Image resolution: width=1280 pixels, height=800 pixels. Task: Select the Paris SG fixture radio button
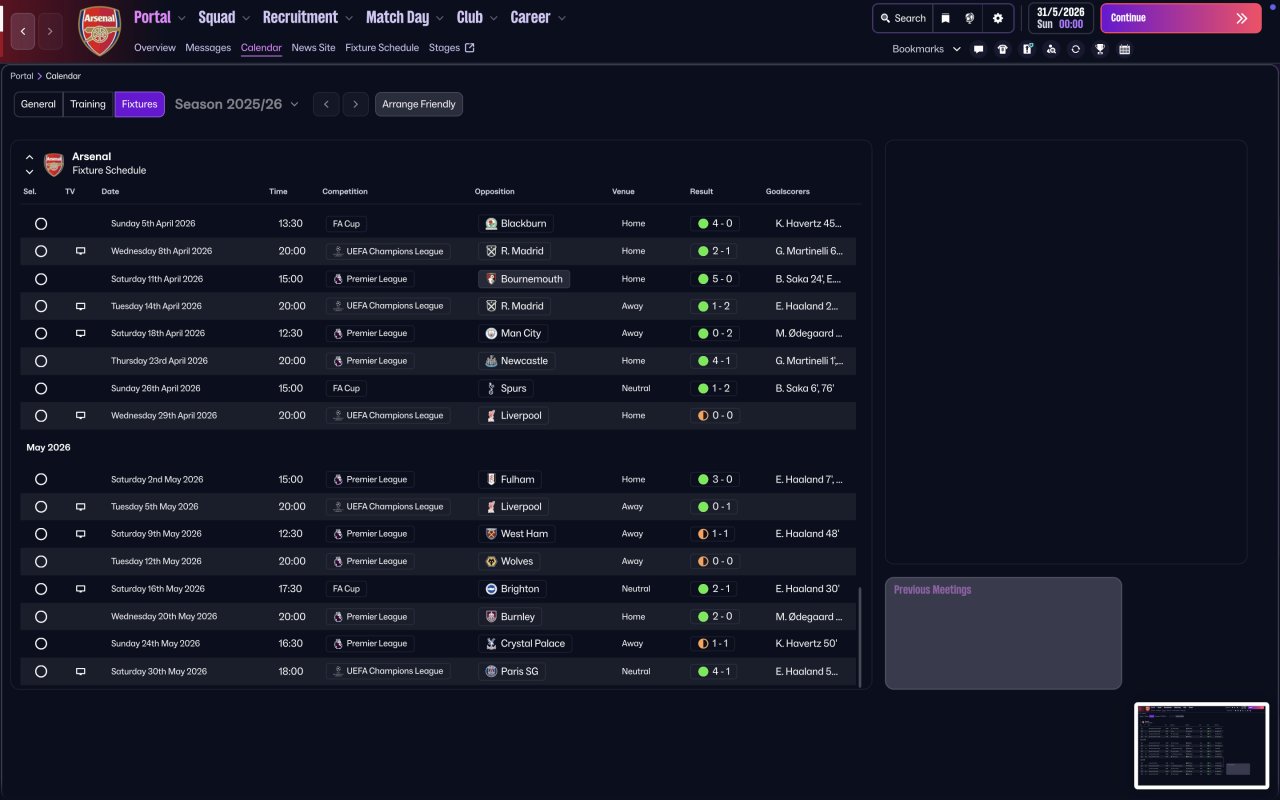[x=41, y=672]
